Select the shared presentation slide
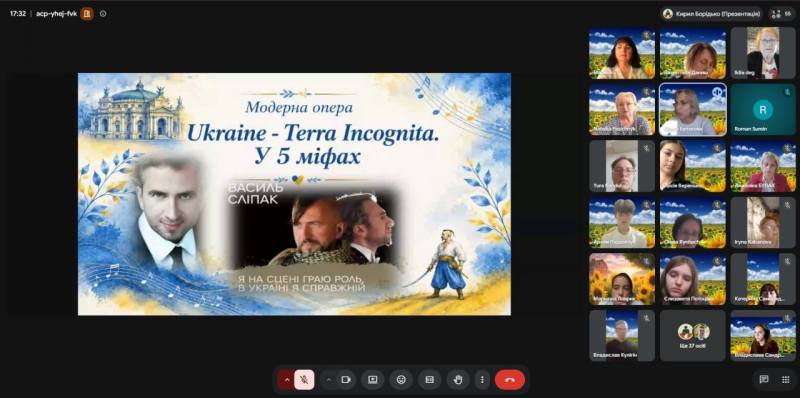800x398 pixels. point(294,194)
